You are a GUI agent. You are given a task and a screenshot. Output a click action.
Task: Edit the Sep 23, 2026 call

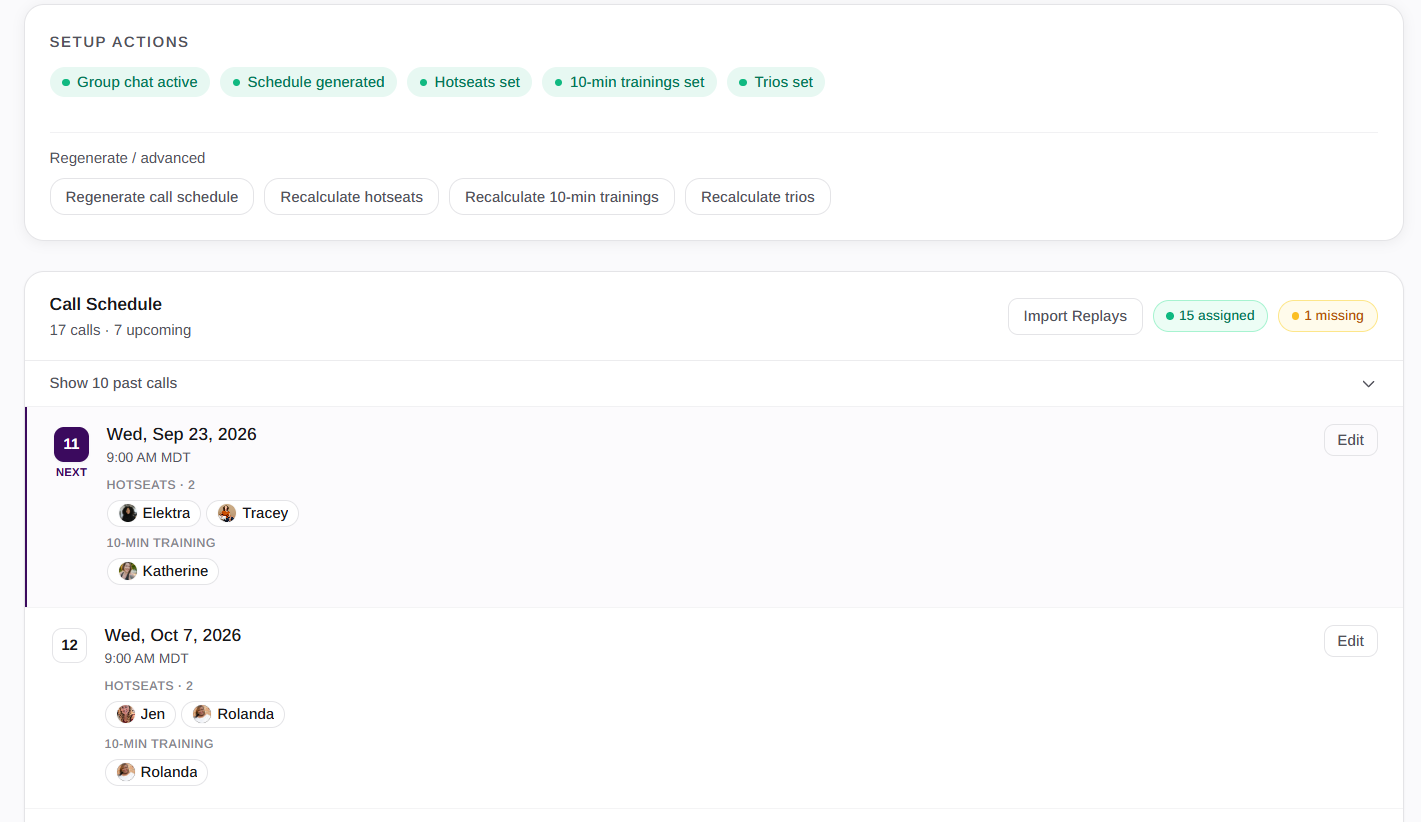[1350, 440]
